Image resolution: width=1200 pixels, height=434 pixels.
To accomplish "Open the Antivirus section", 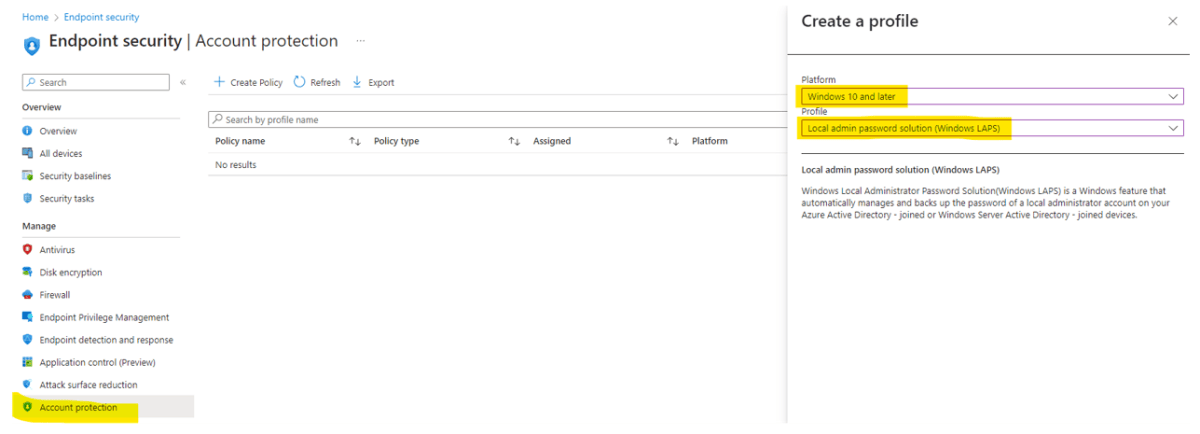I will click(57, 250).
